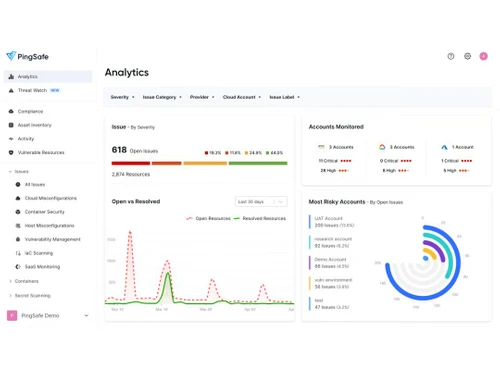Click the All Issues icon

point(18,184)
